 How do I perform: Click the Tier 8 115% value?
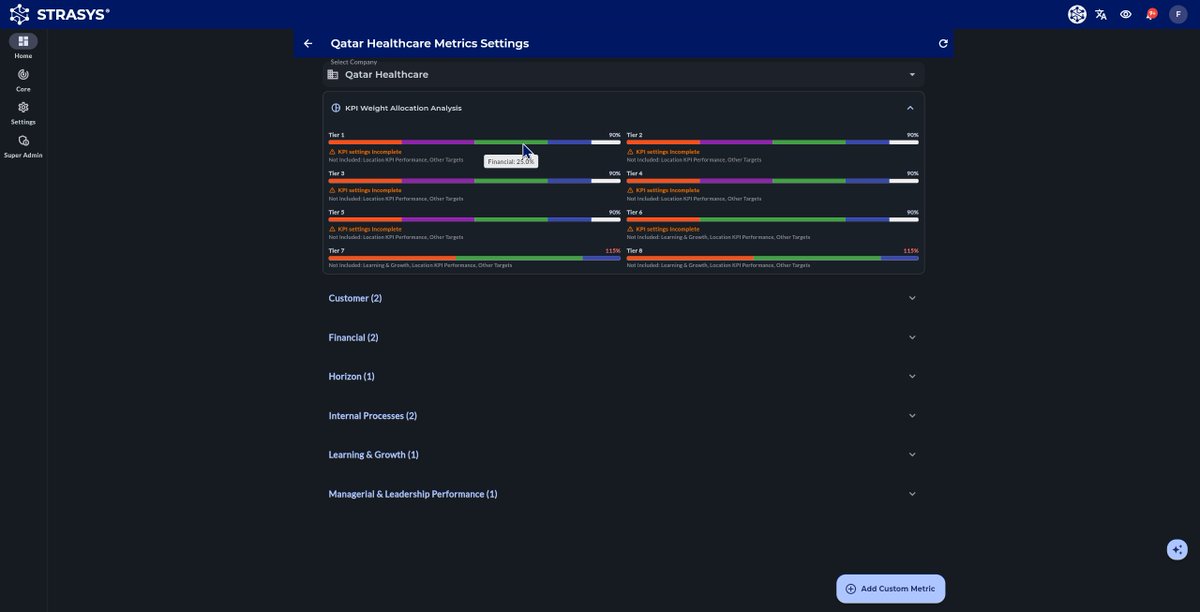pos(911,251)
